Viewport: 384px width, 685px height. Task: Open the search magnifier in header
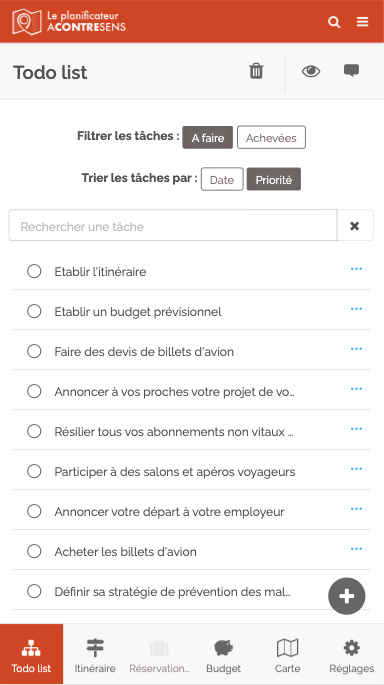coord(334,22)
